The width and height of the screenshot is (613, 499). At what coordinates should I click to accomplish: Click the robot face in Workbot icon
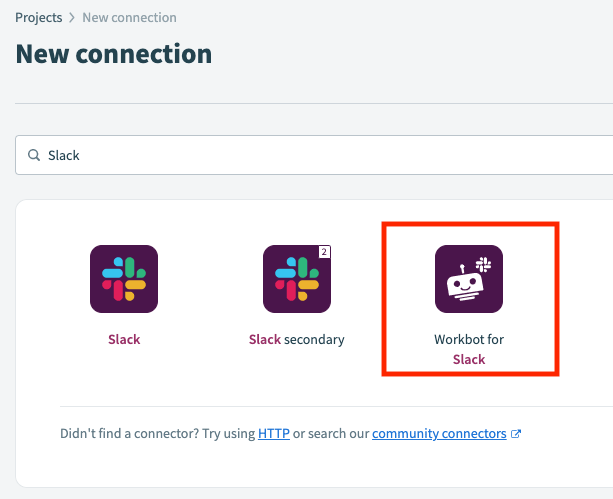(465, 285)
